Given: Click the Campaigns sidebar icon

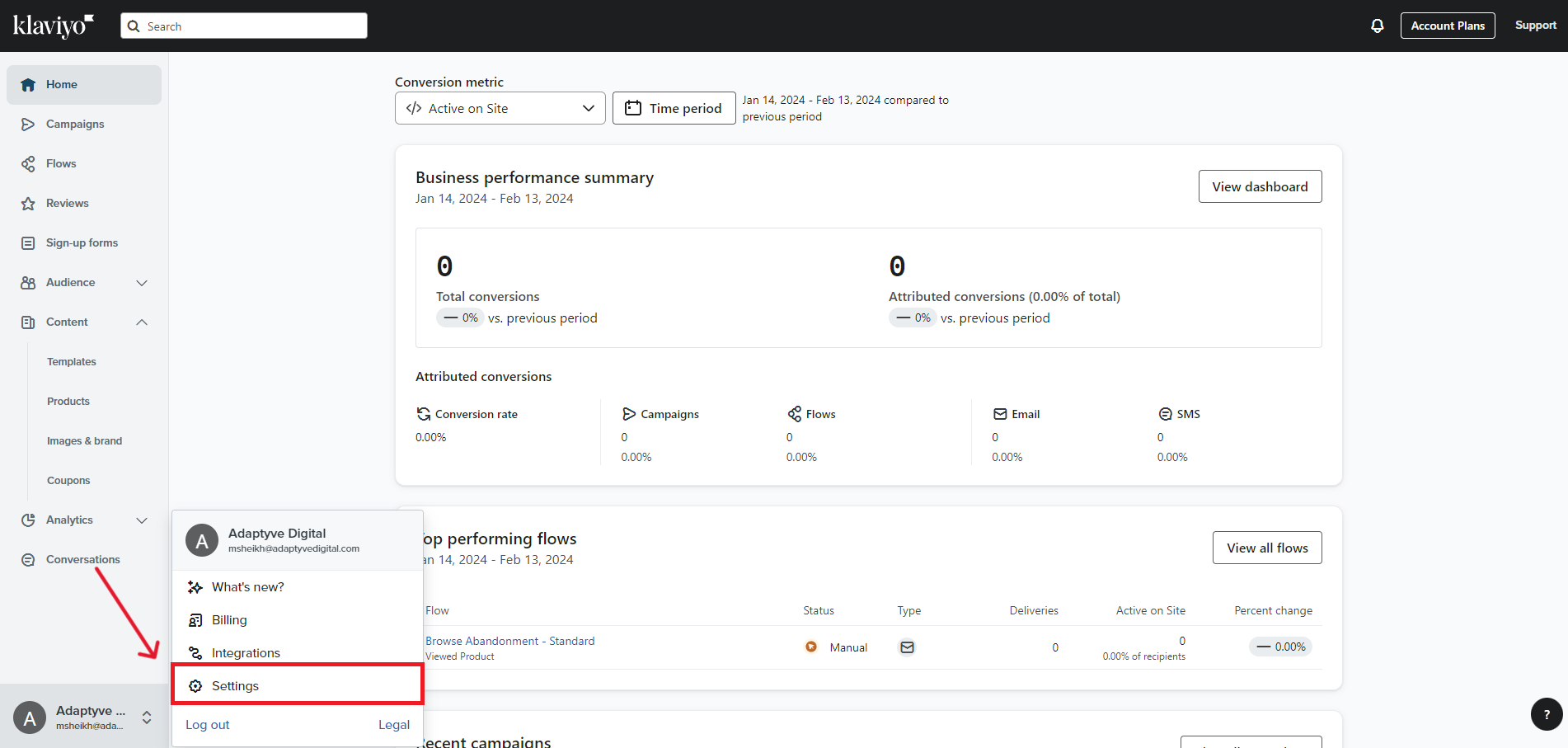Looking at the screenshot, I should pyautogui.click(x=28, y=125).
